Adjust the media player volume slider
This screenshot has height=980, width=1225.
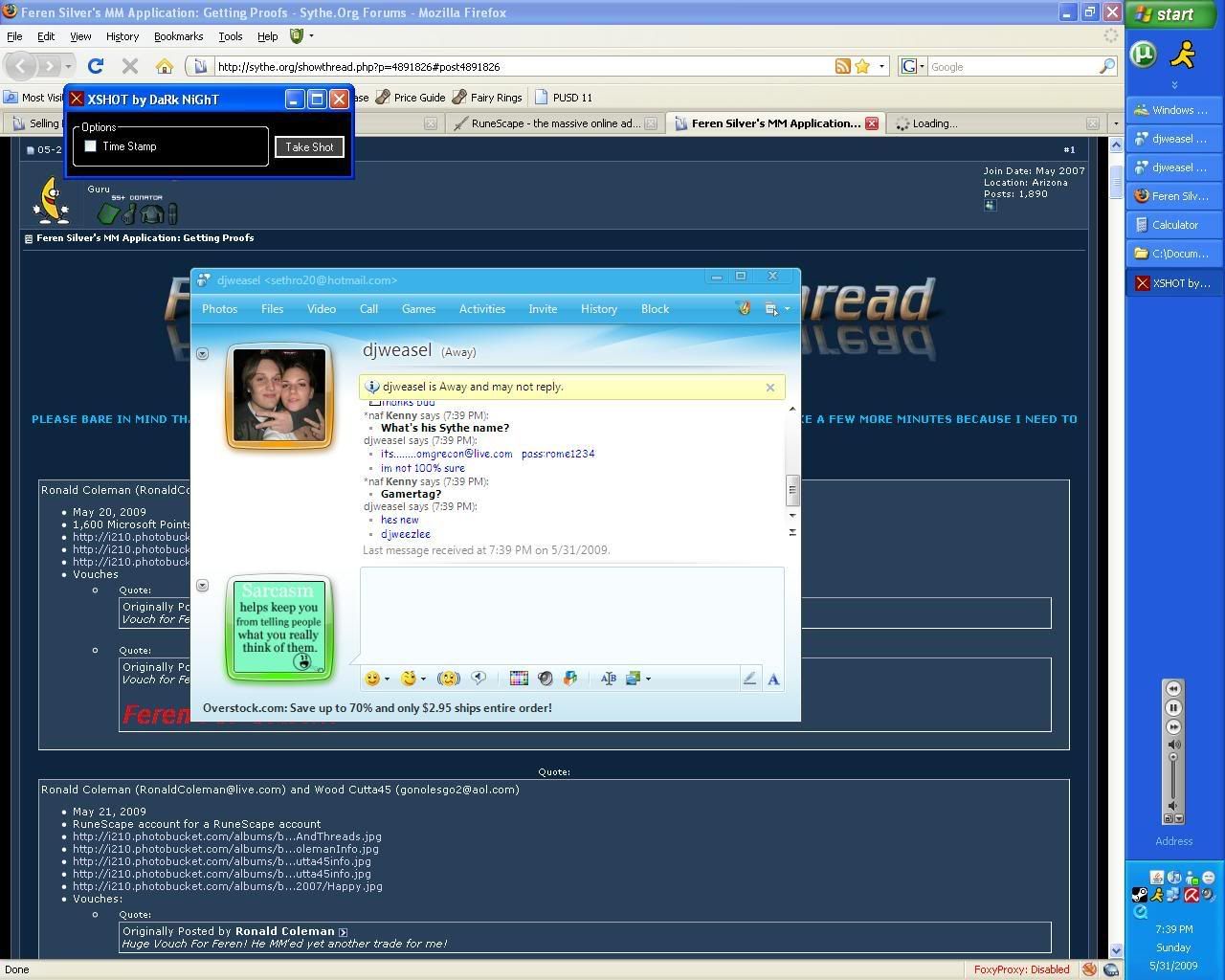(x=1173, y=756)
